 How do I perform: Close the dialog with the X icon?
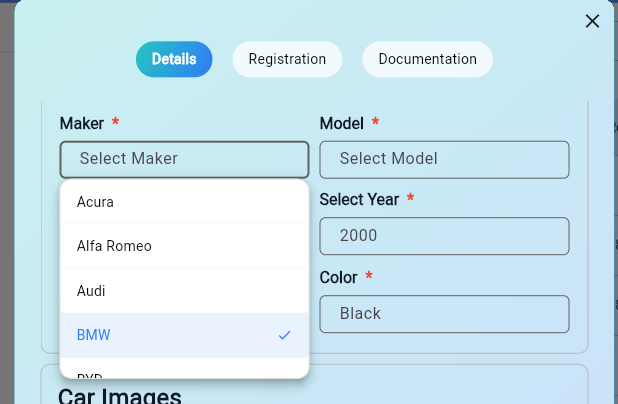pos(592,21)
